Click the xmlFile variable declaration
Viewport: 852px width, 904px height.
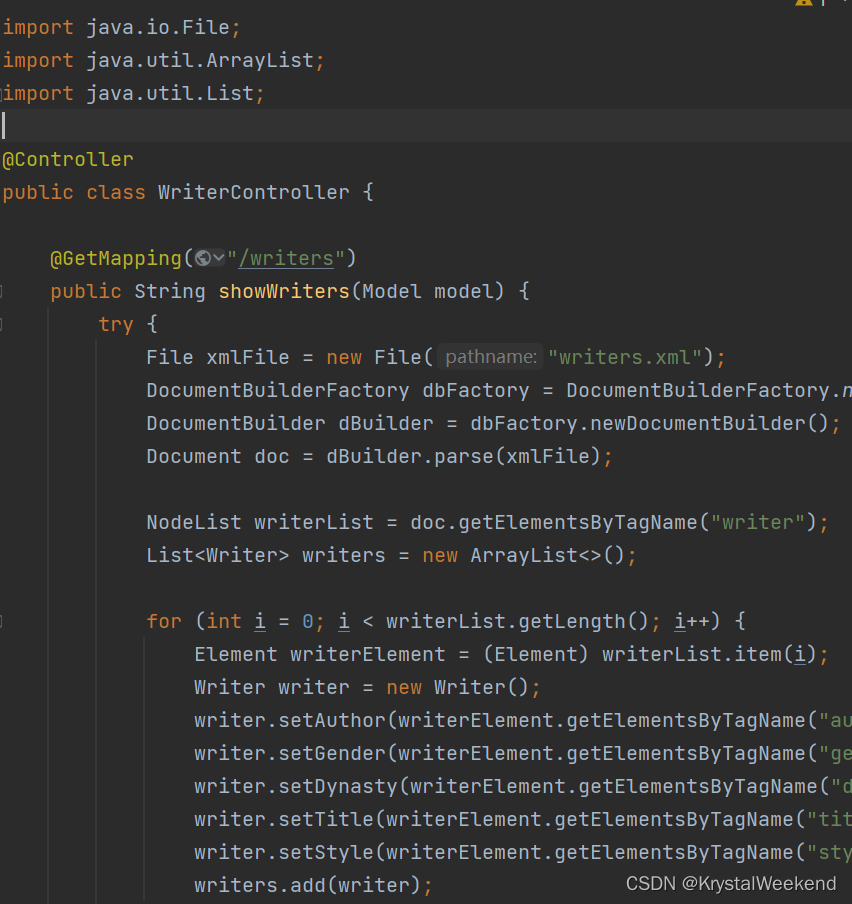click(248, 357)
